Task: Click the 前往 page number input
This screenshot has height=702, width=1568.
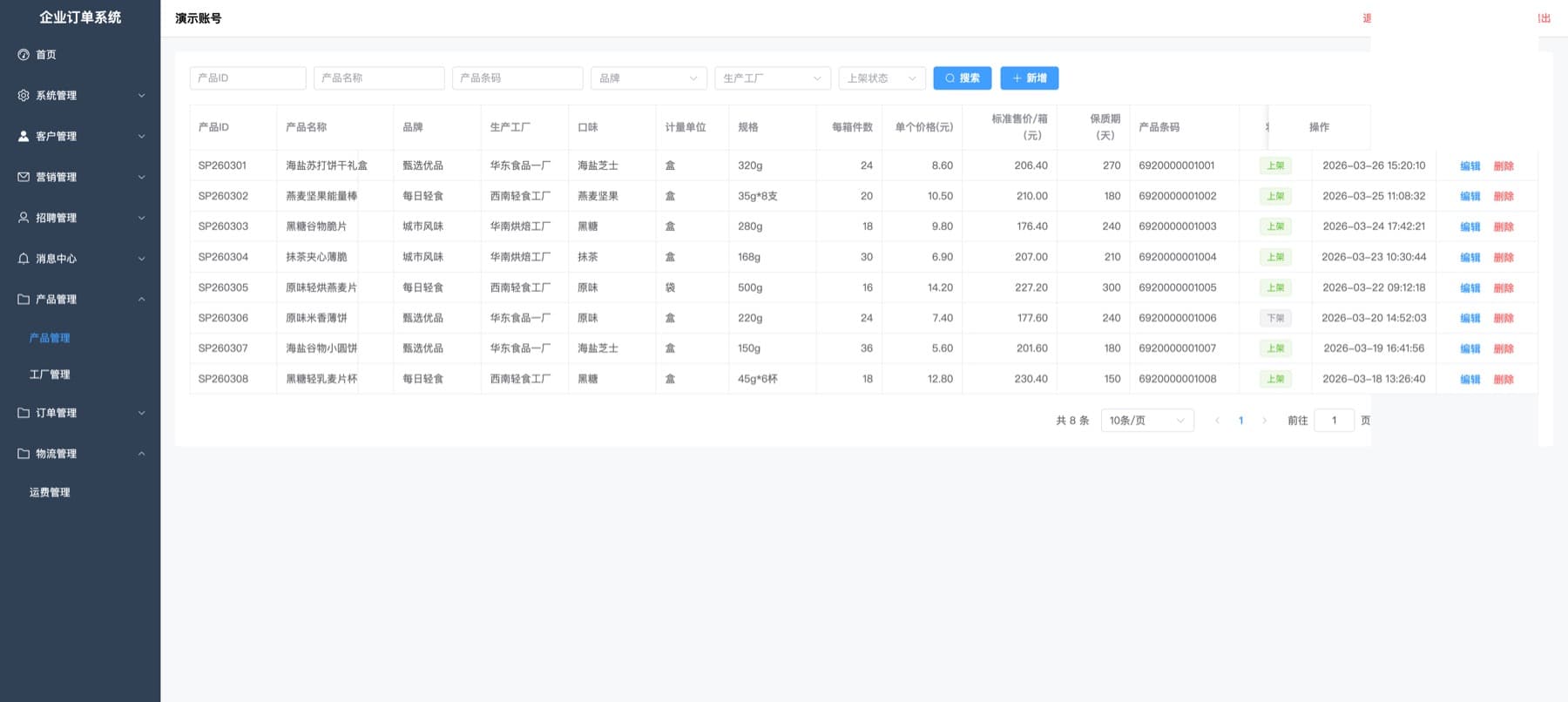Action: (x=1334, y=421)
